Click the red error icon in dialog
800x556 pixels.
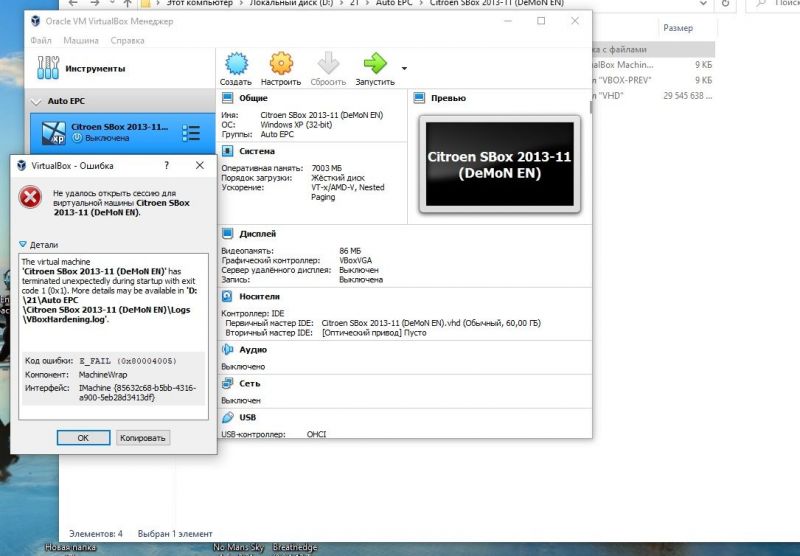pyautogui.click(x=30, y=197)
